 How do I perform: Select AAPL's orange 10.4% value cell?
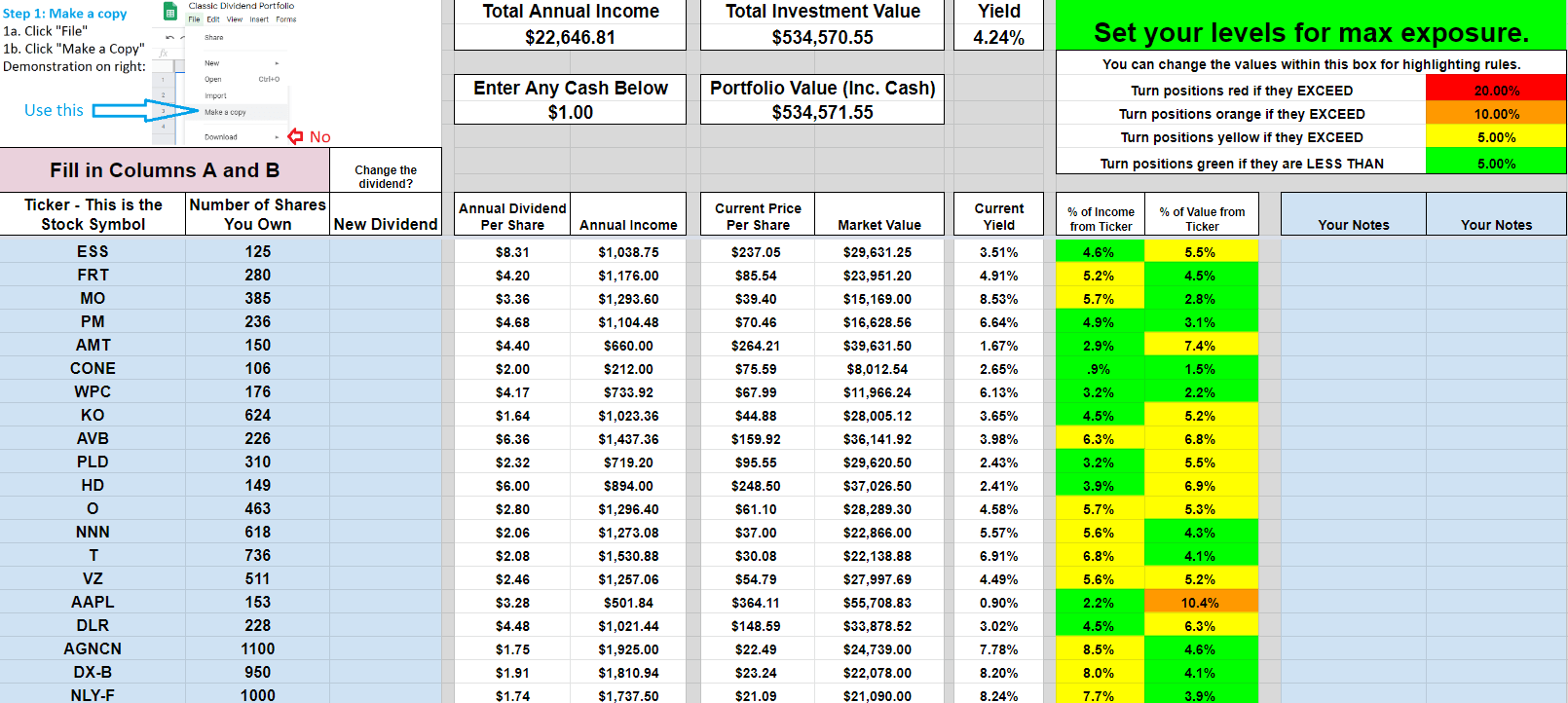coord(1202,603)
